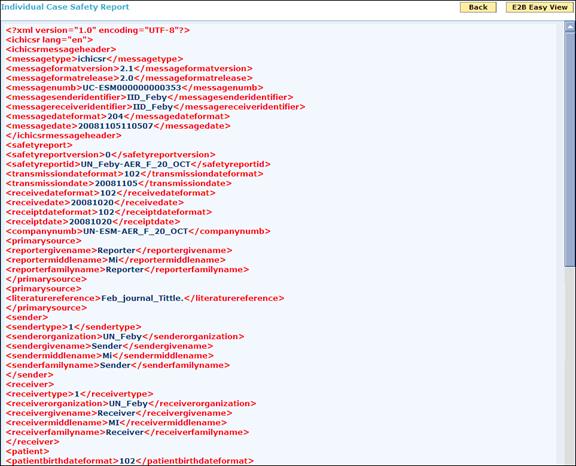
Task: Open the E2B Easy View
Action: click(x=540, y=7)
